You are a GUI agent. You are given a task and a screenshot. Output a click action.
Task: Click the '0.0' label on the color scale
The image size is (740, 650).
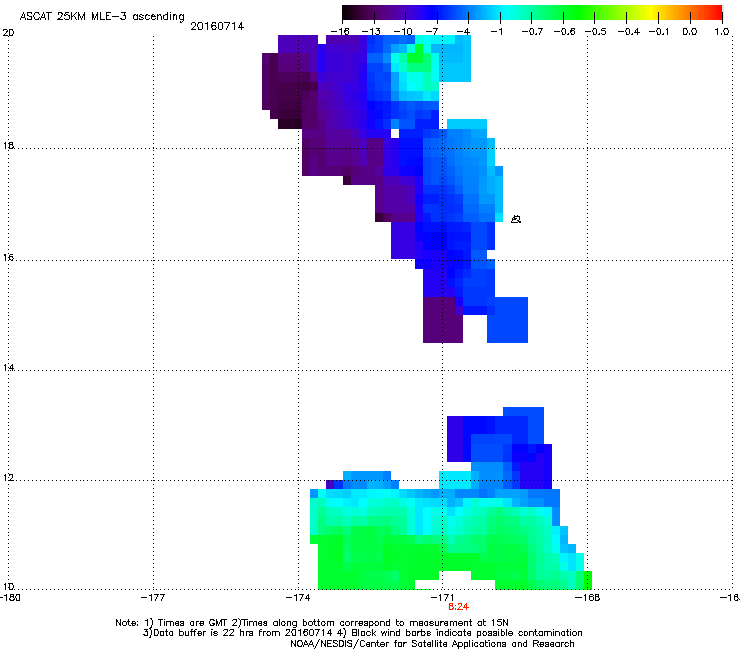(x=690, y=32)
